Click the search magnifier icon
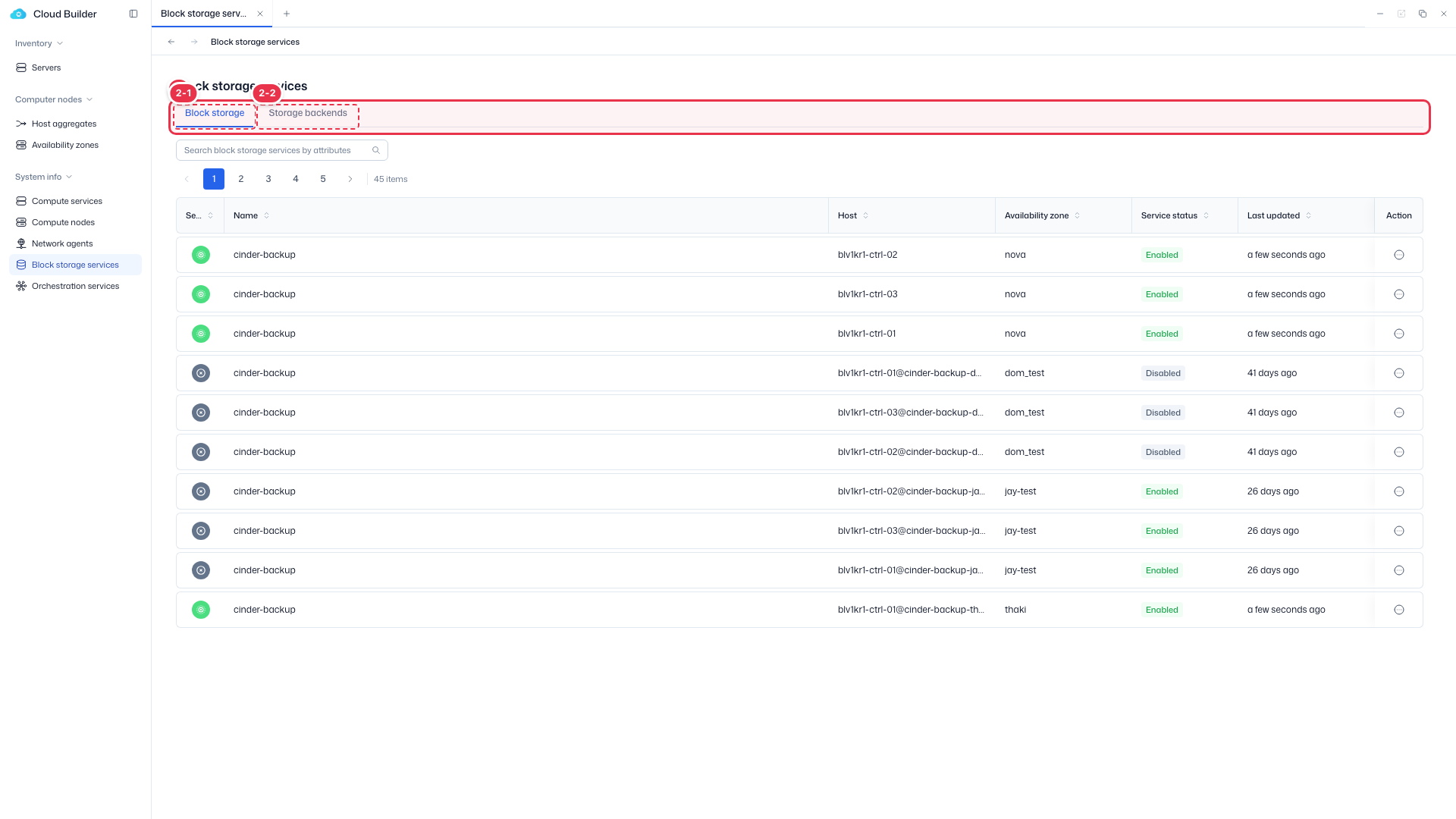 point(376,150)
